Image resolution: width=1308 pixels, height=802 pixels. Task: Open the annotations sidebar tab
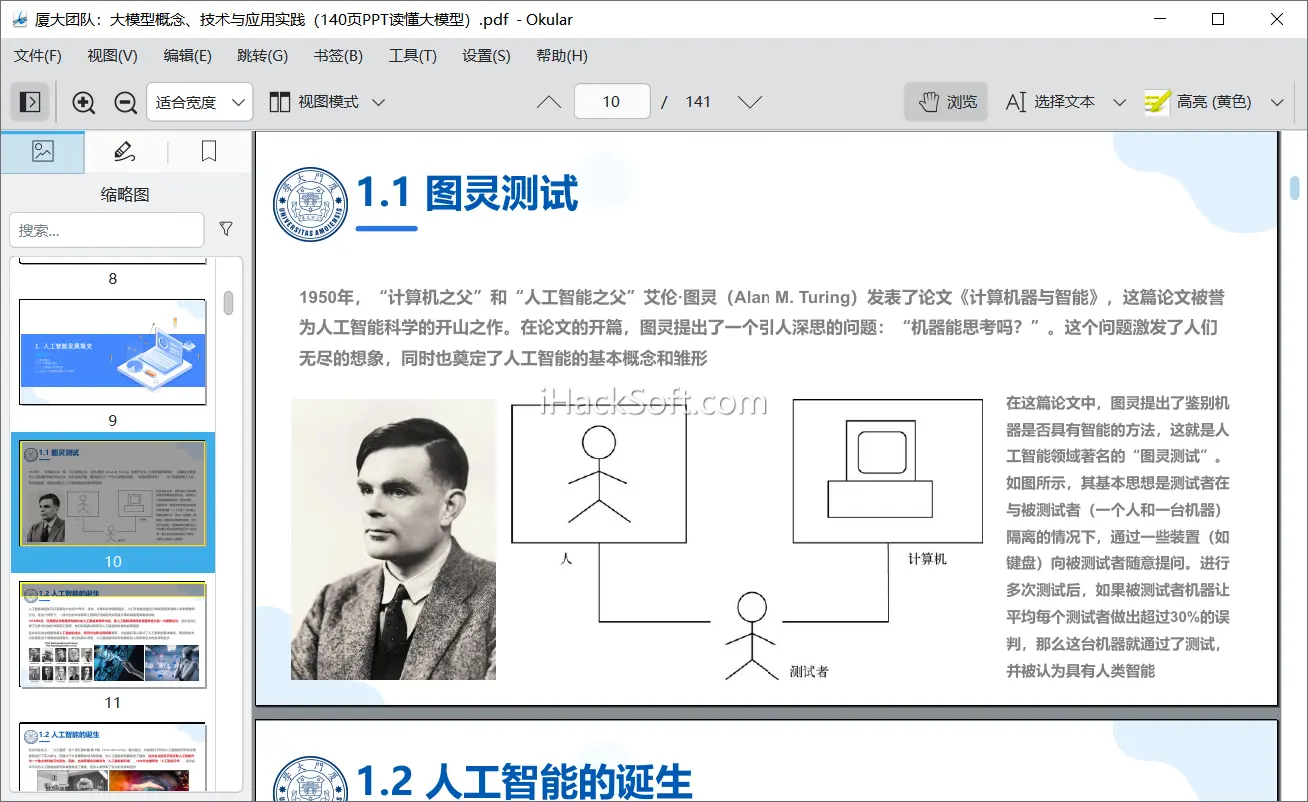[x=125, y=152]
